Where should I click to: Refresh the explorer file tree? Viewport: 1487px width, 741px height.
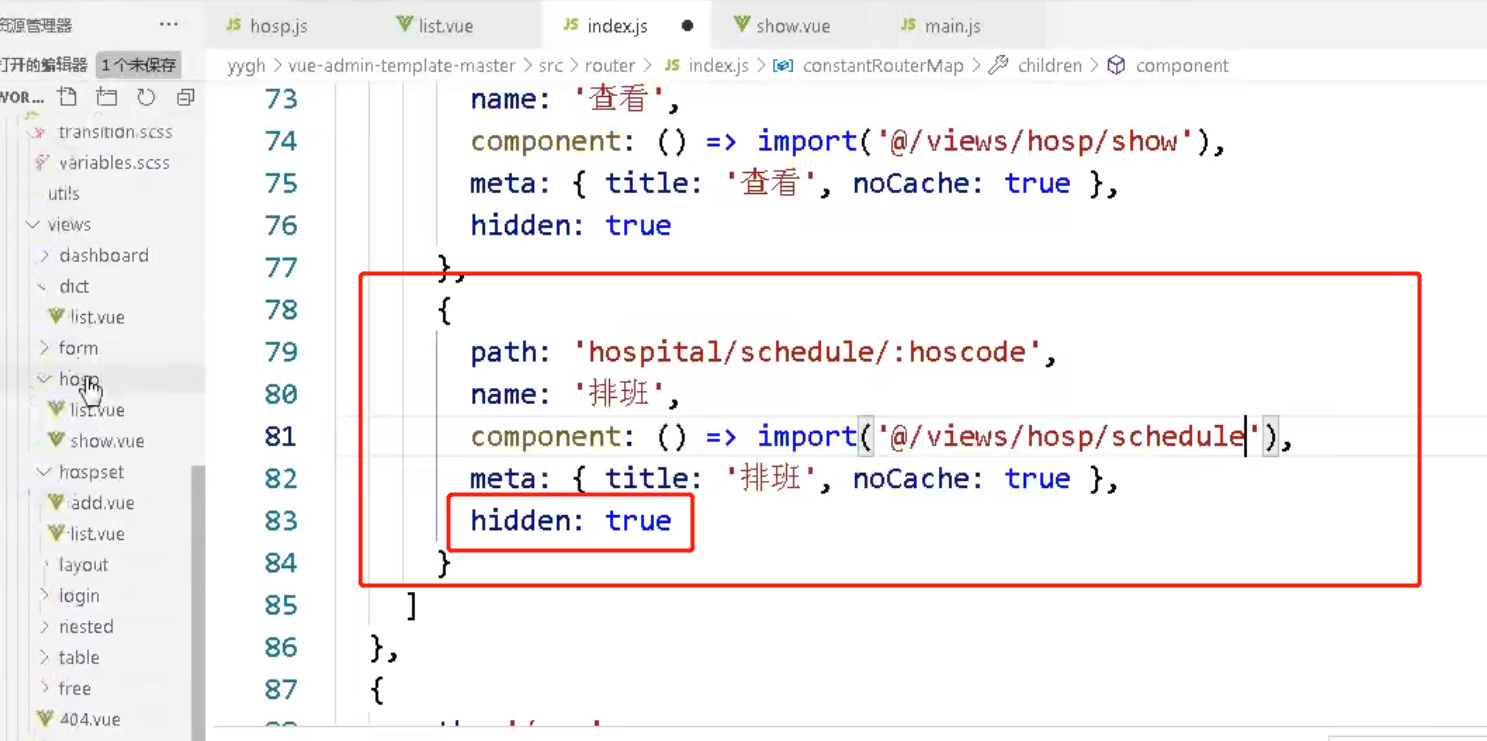pyautogui.click(x=146, y=97)
